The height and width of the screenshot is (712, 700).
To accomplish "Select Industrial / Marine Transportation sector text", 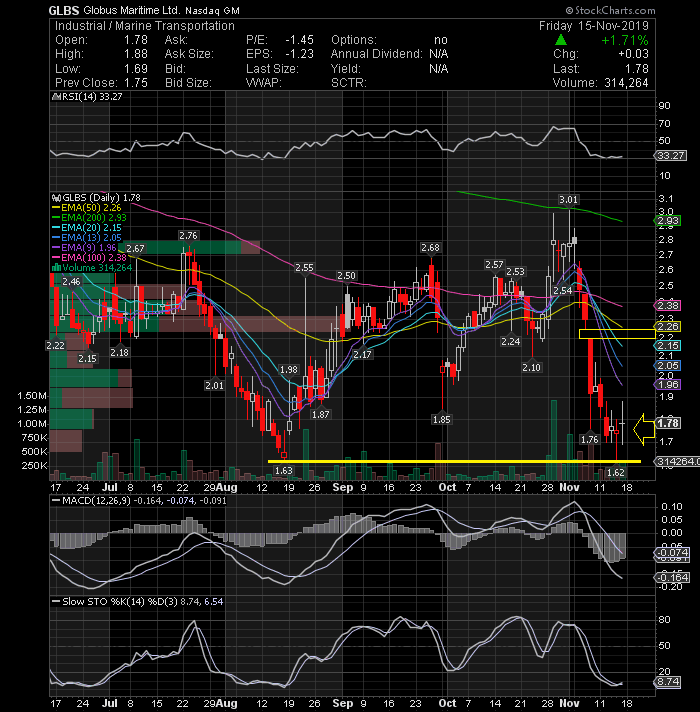I will click(x=145, y=26).
